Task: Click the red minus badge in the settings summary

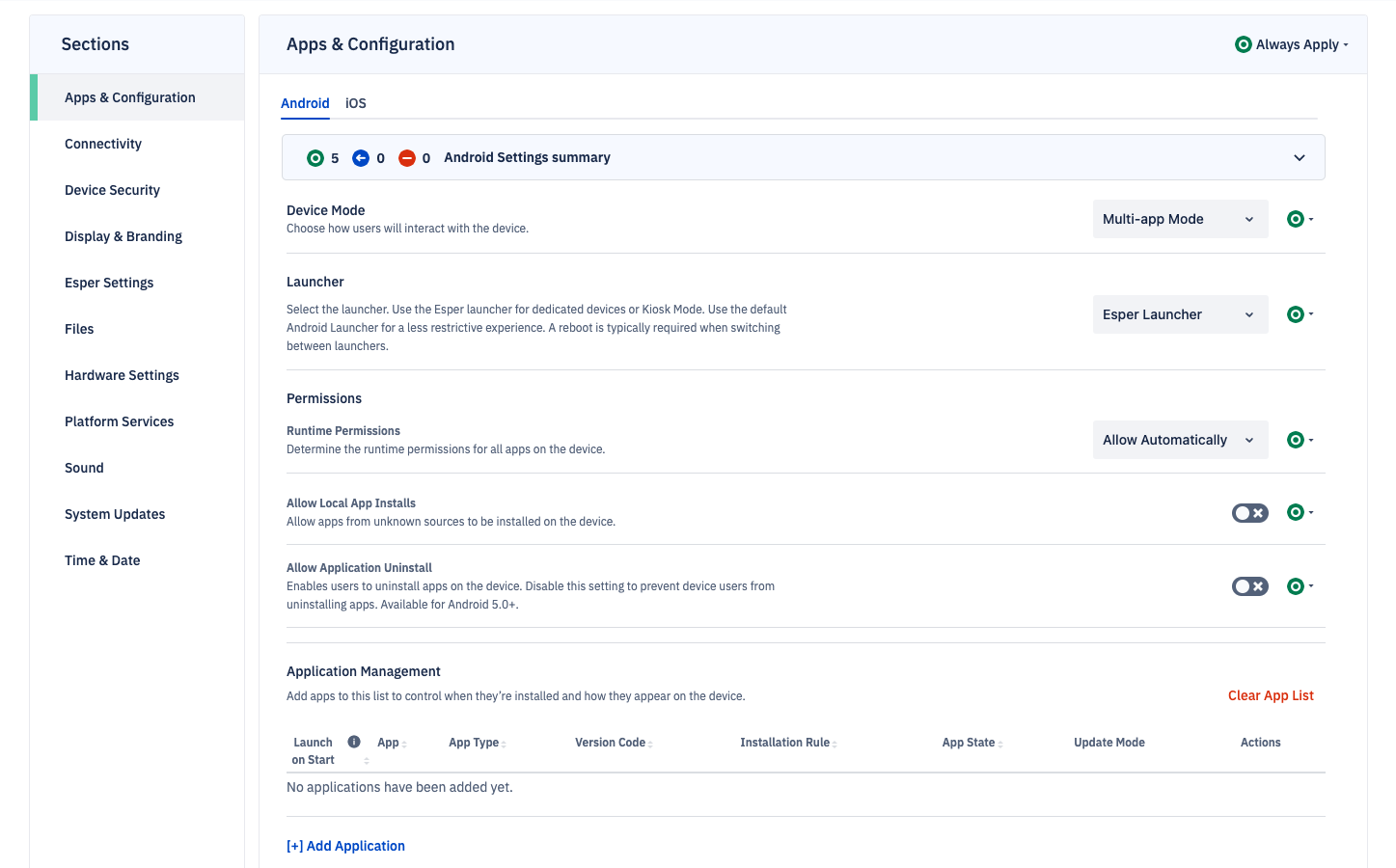Action: click(x=406, y=157)
